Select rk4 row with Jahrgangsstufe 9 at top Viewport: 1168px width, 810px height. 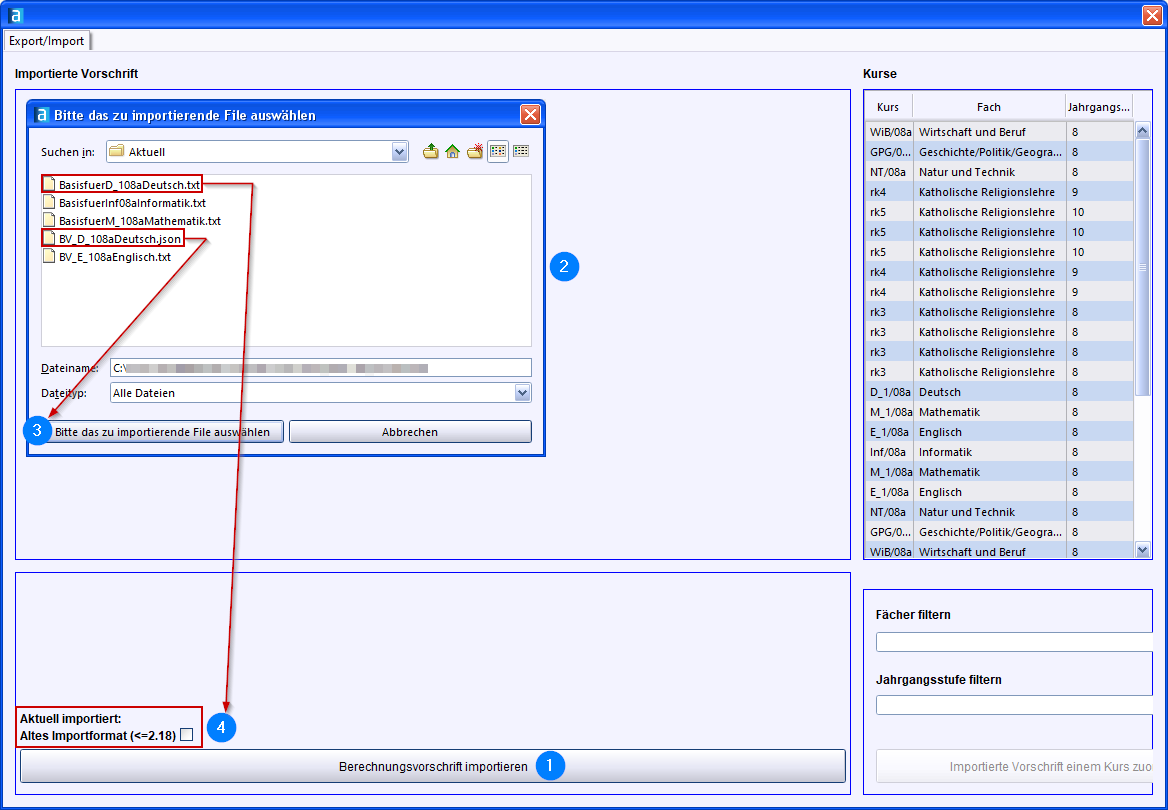999,192
